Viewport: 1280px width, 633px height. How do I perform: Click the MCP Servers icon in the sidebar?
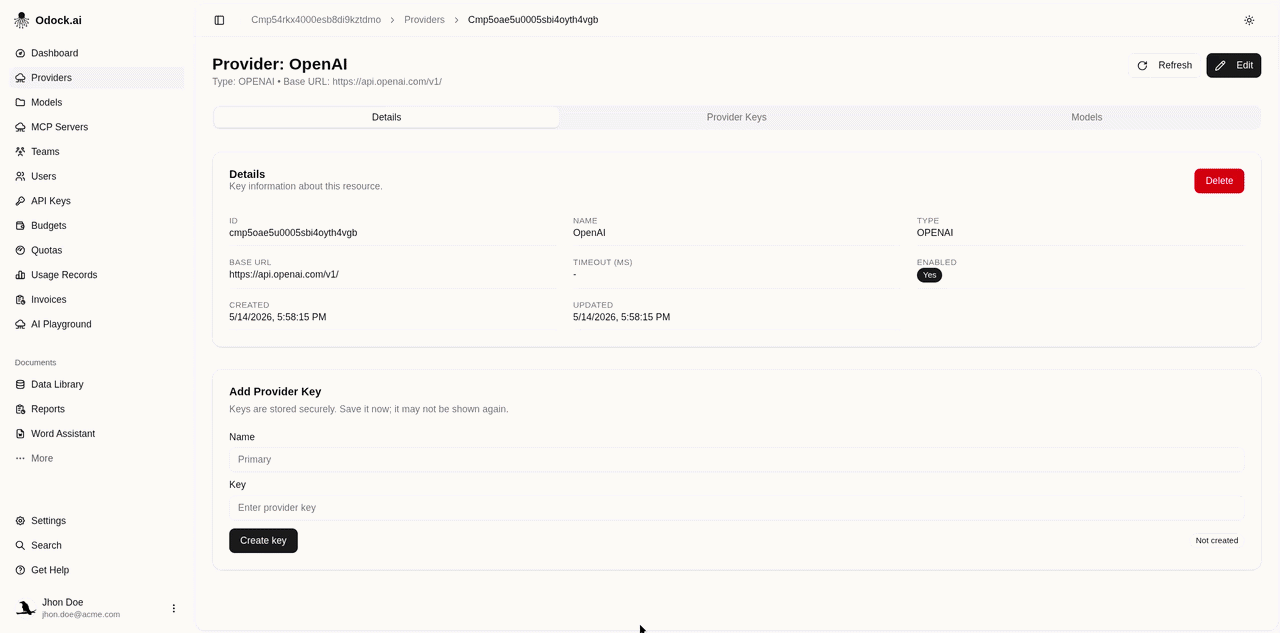coord(21,127)
